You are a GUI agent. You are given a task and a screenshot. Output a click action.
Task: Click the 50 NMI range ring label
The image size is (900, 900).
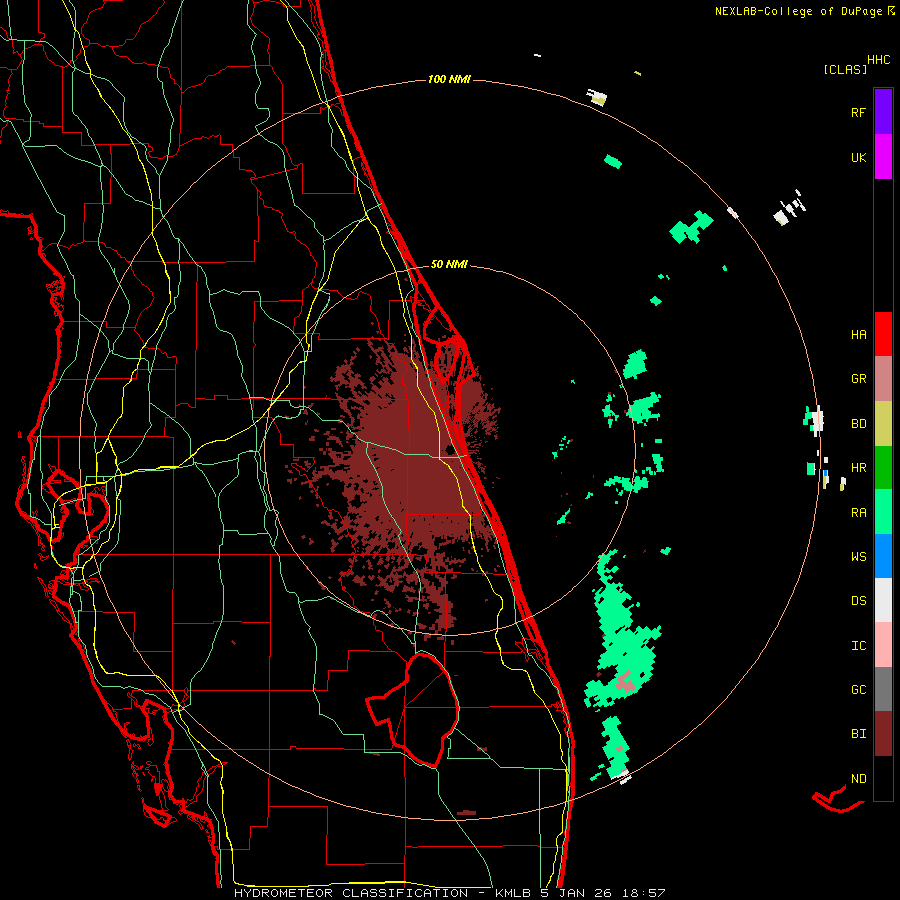449,265
